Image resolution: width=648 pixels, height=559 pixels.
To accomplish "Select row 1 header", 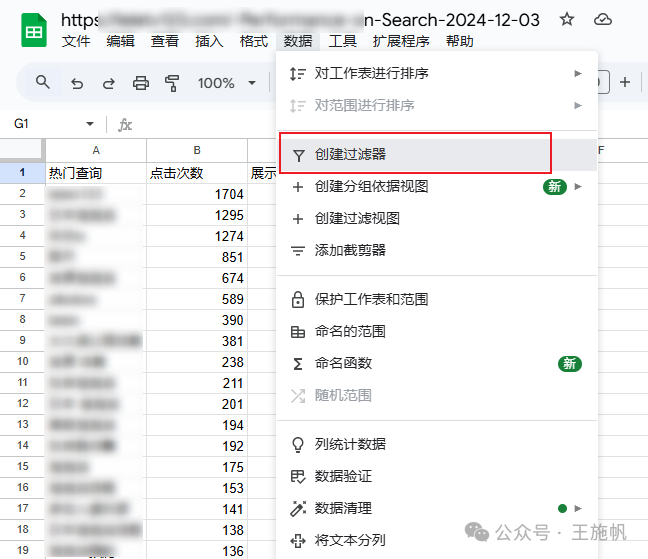I will 22,173.
